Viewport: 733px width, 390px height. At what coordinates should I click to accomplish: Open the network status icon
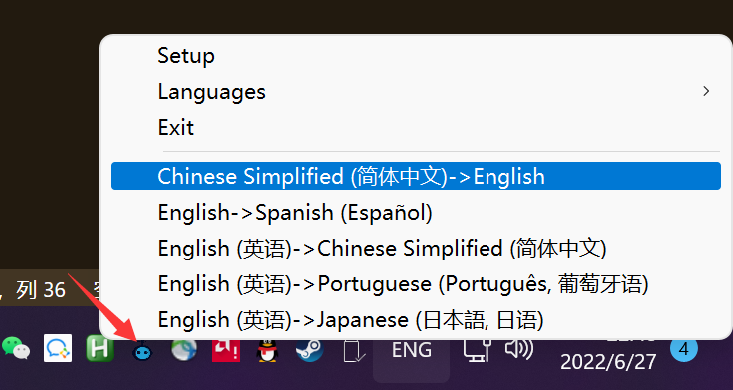click(x=477, y=350)
